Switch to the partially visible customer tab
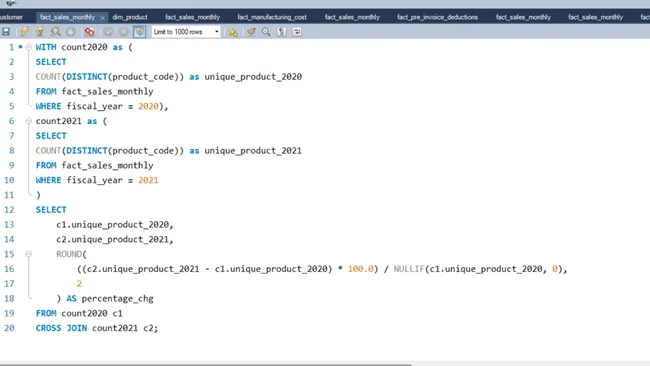The height and width of the screenshot is (366, 650). coord(12,17)
